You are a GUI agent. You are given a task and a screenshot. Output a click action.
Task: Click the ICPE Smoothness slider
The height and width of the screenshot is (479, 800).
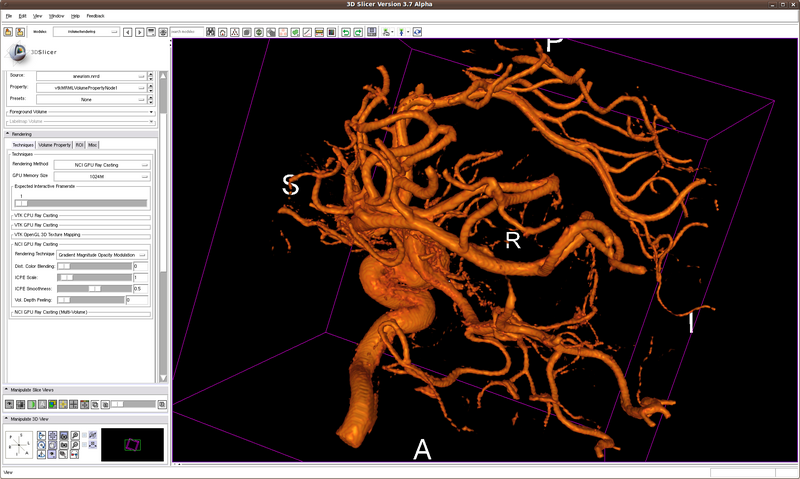click(93, 288)
